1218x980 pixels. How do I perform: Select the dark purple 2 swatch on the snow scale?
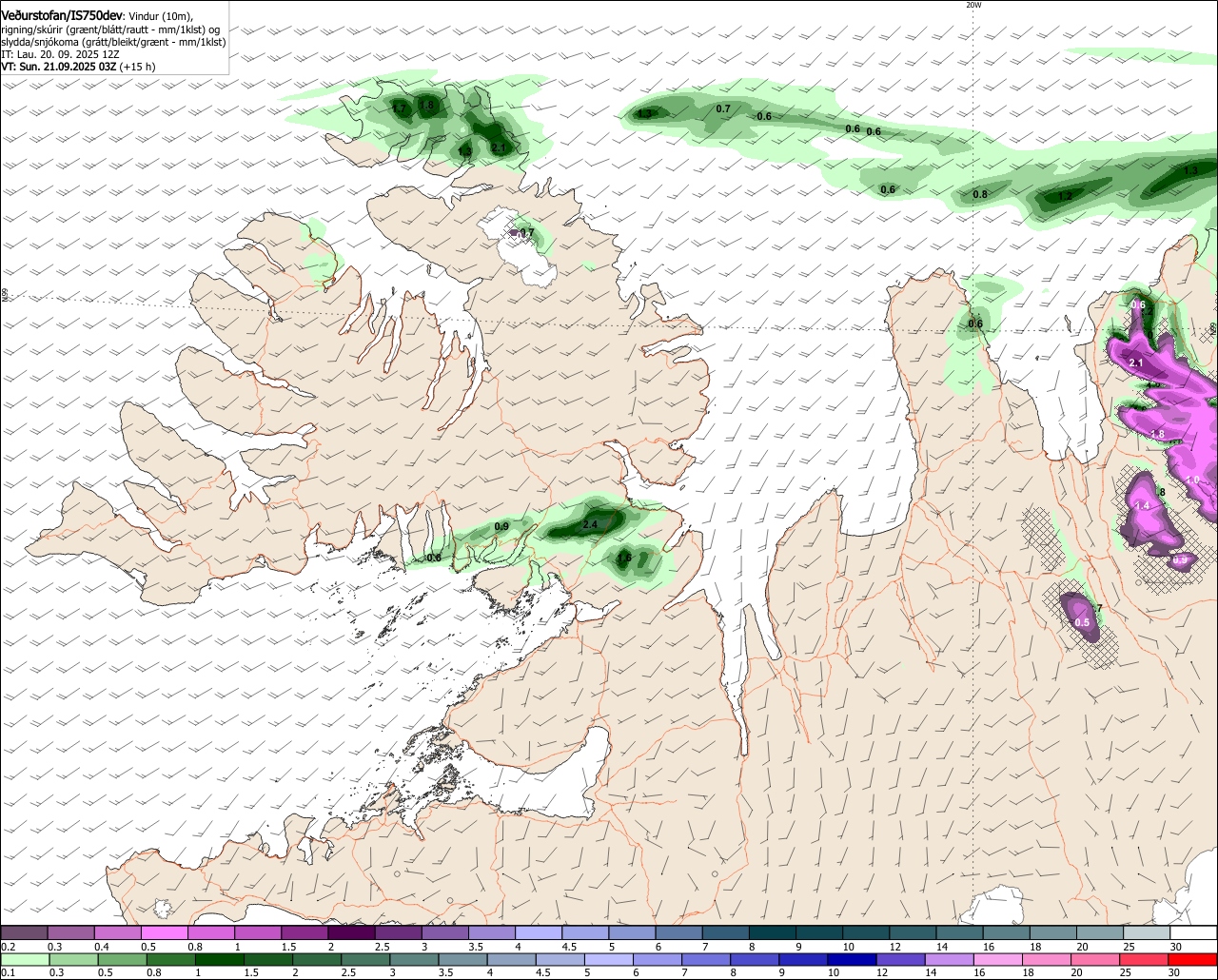(x=352, y=933)
